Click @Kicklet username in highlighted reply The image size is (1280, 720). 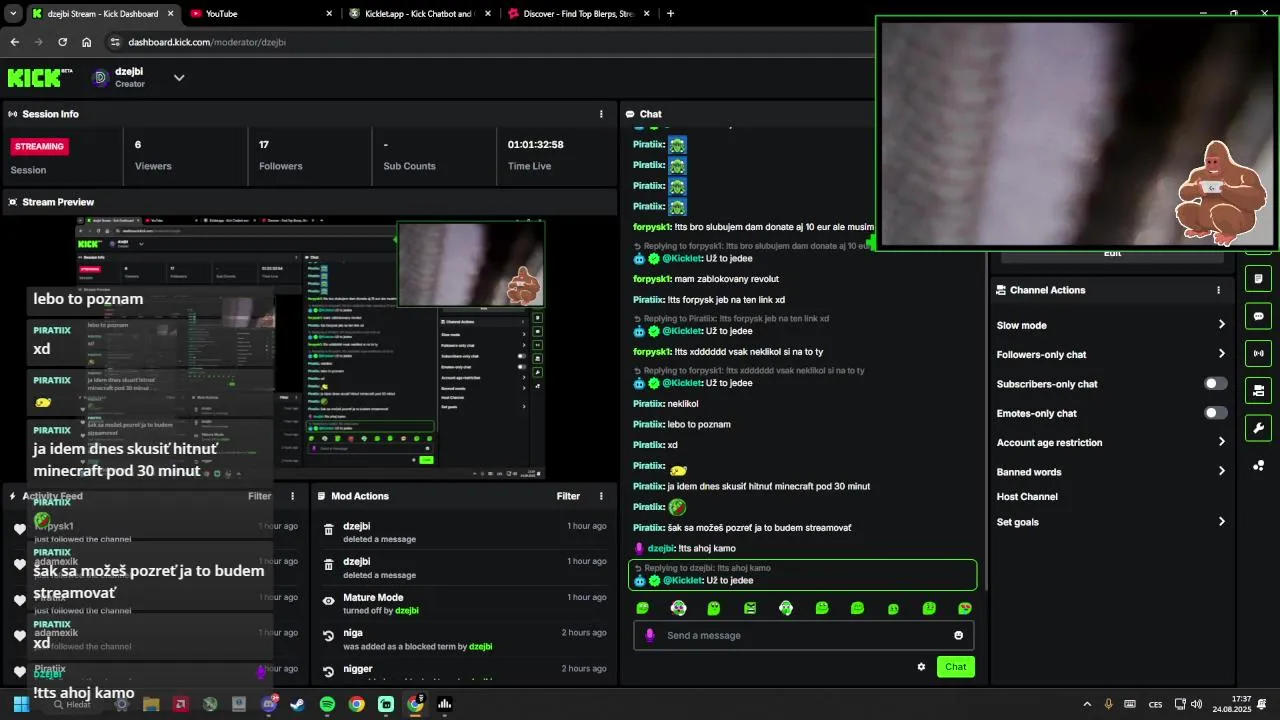[x=682, y=581]
